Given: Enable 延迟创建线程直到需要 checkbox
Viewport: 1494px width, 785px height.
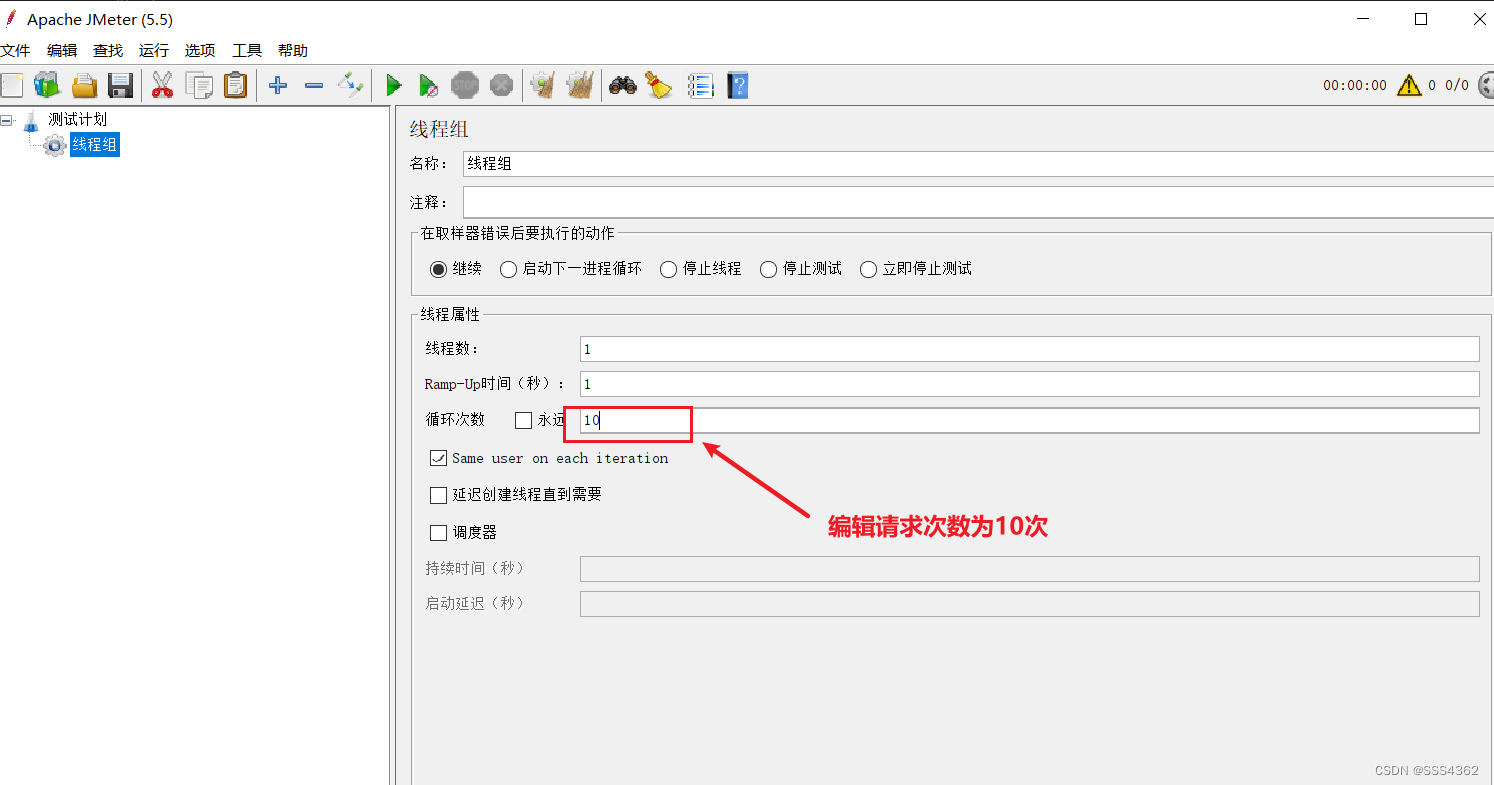Looking at the screenshot, I should (x=438, y=495).
